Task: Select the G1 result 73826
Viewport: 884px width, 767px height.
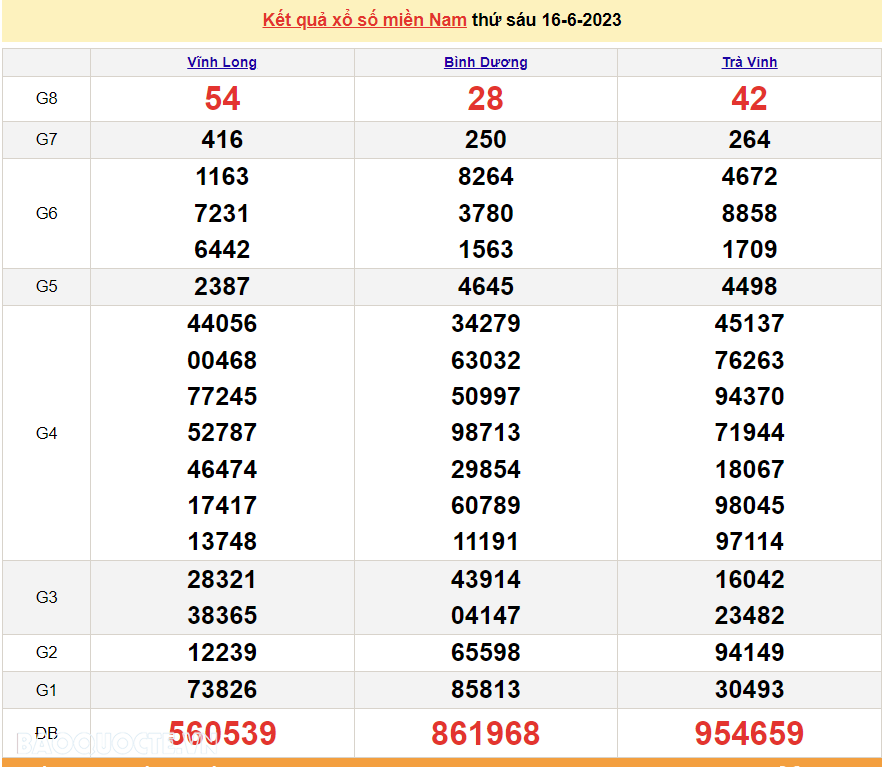Action: [x=222, y=690]
